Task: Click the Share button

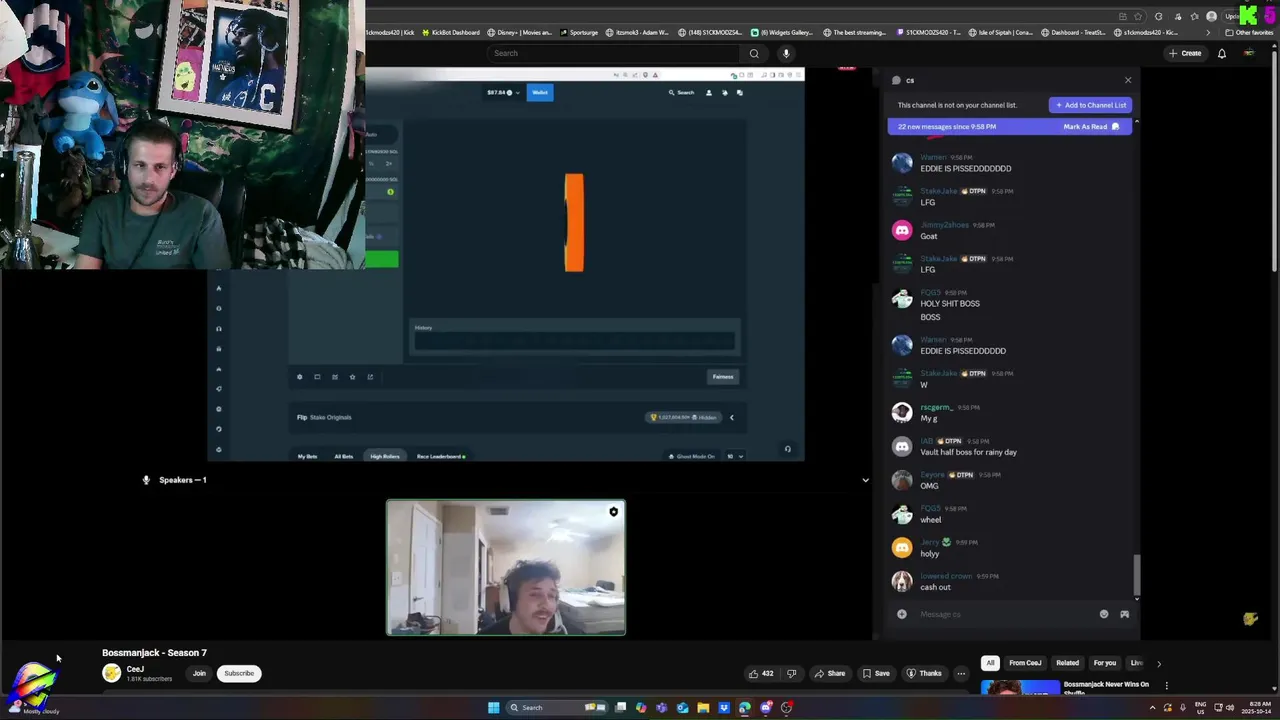Action: click(x=830, y=673)
